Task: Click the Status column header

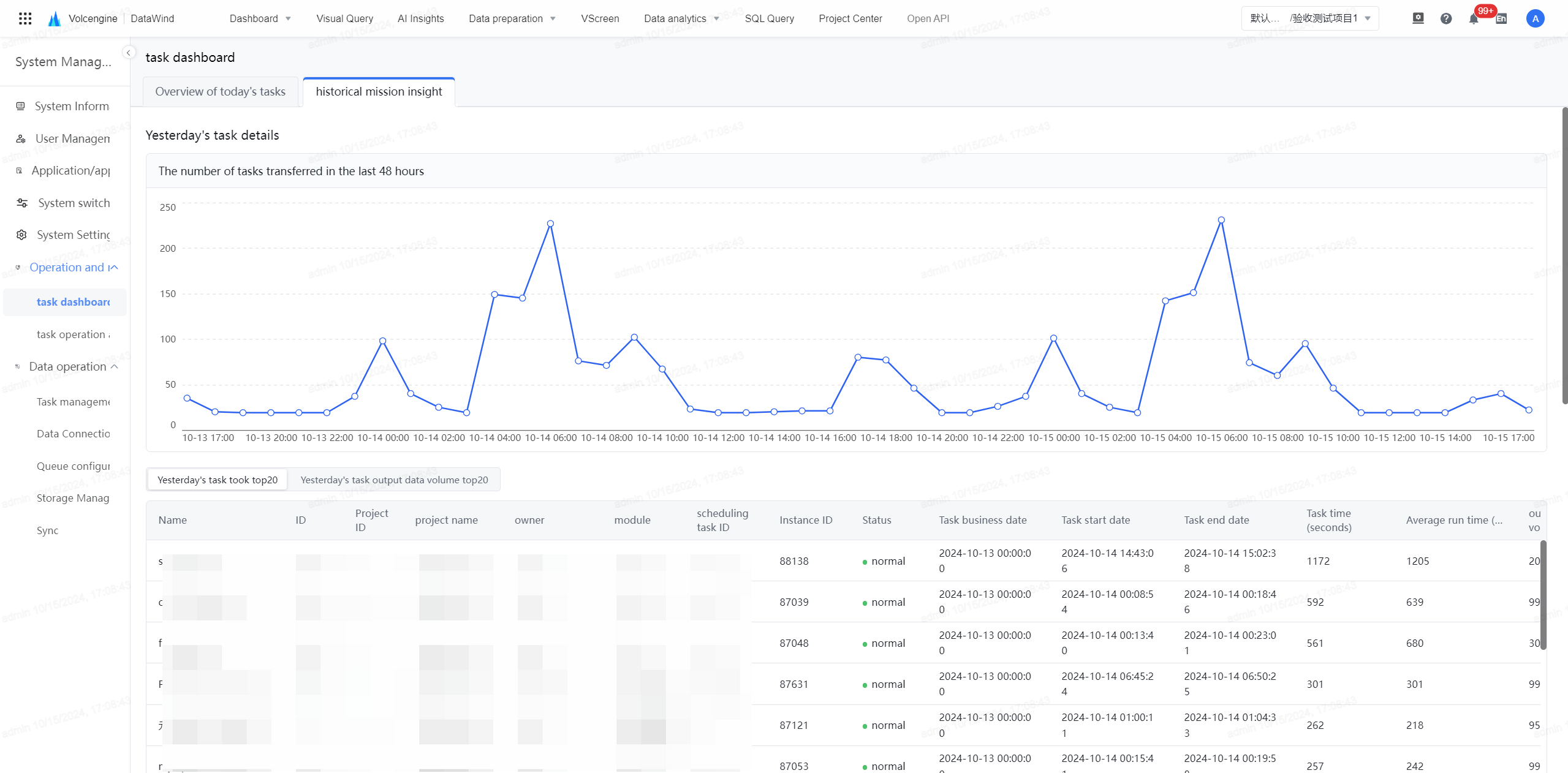Action: 877,520
